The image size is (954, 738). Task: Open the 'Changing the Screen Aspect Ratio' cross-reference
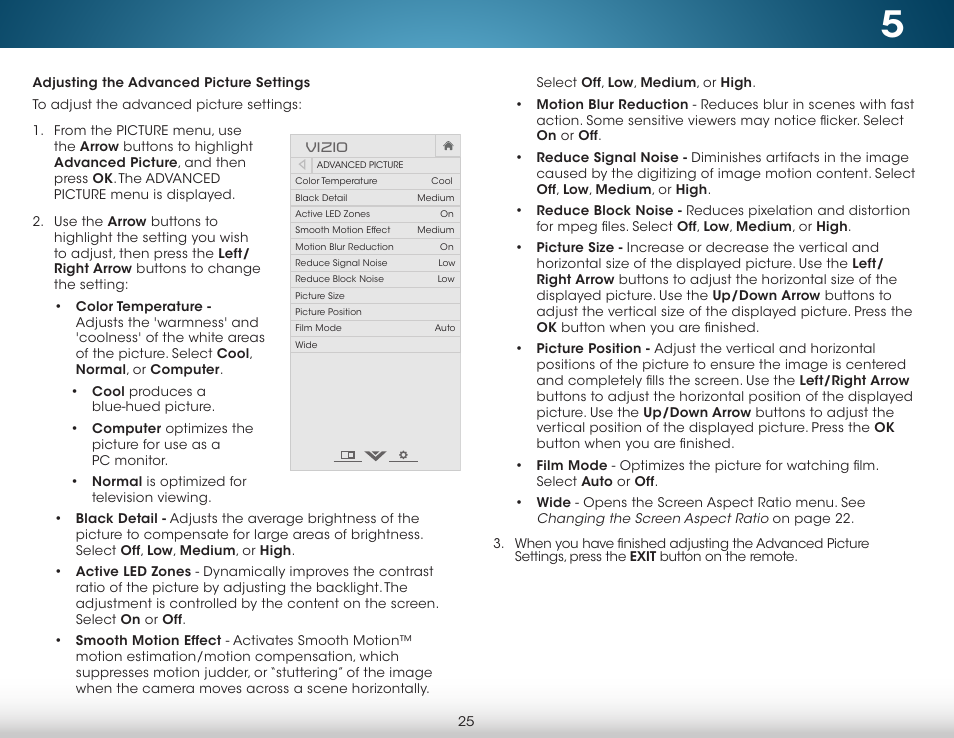pos(652,518)
